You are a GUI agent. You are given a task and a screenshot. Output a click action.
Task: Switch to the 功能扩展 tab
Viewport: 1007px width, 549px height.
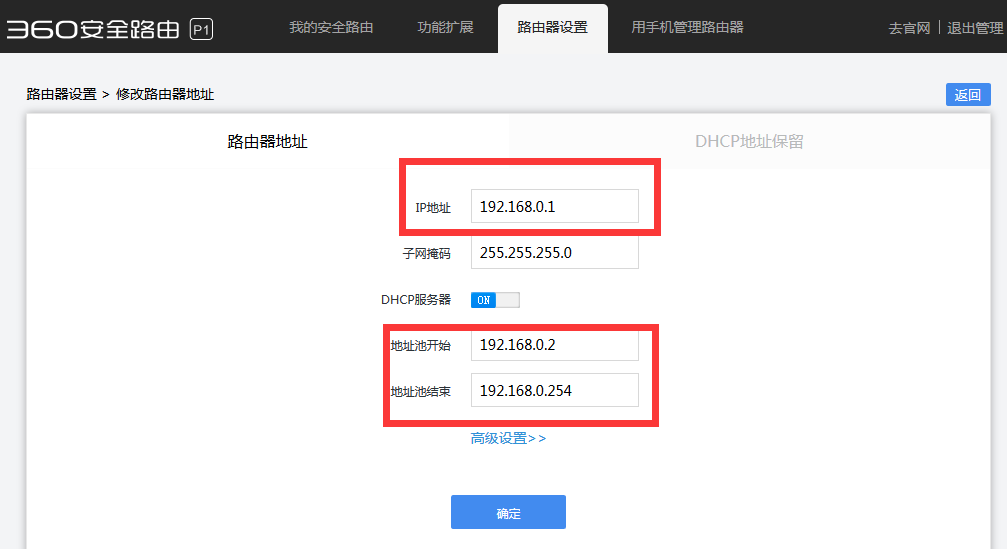445,28
